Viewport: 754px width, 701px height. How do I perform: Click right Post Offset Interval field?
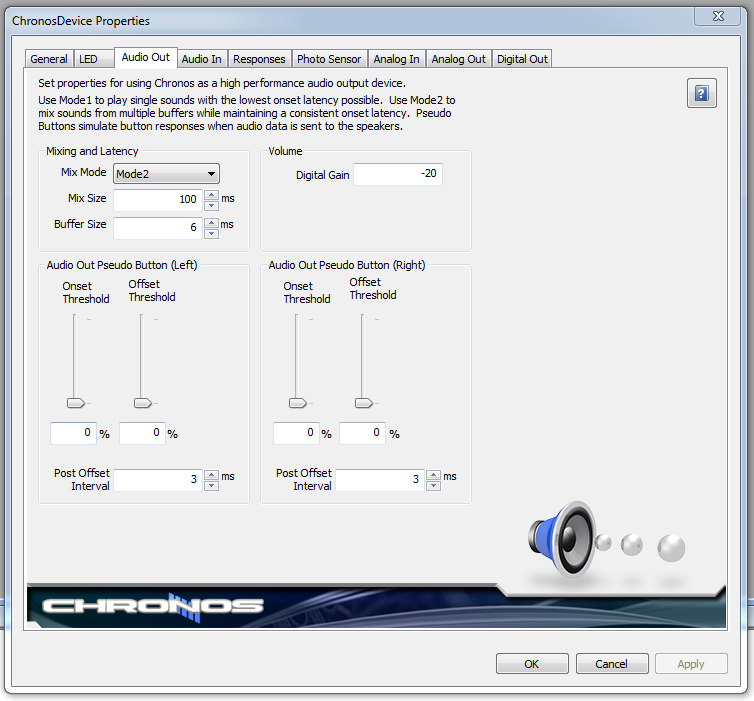pyautogui.click(x=380, y=480)
